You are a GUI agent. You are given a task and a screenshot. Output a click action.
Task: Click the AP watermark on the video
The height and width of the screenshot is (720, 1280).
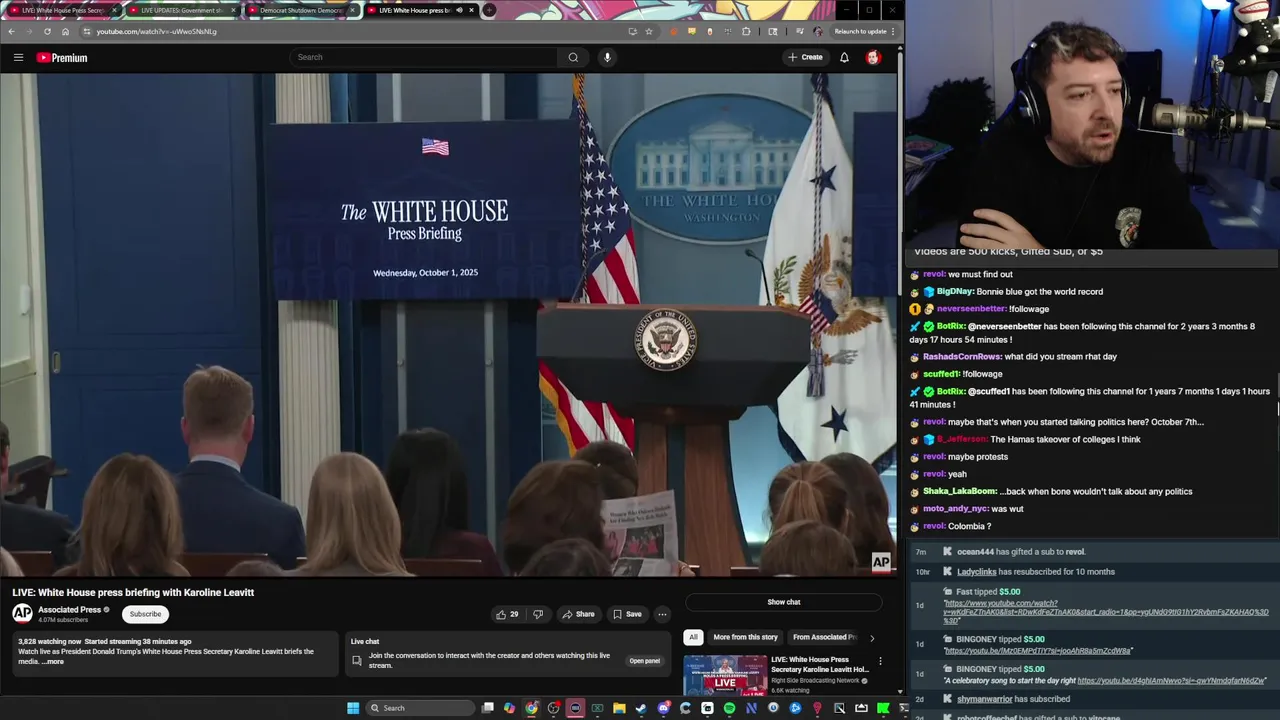(881, 563)
